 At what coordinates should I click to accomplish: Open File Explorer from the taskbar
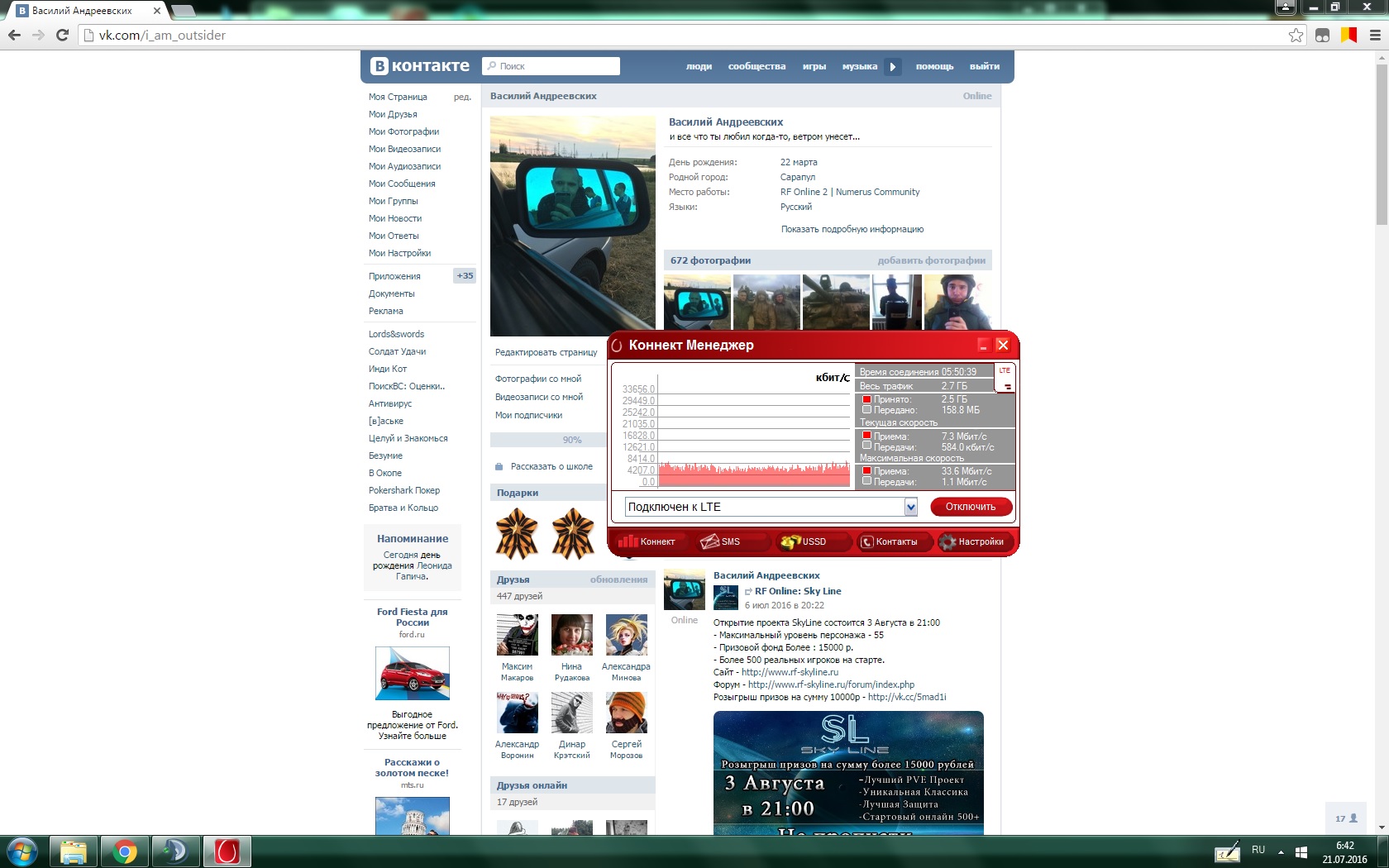tap(74, 851)
